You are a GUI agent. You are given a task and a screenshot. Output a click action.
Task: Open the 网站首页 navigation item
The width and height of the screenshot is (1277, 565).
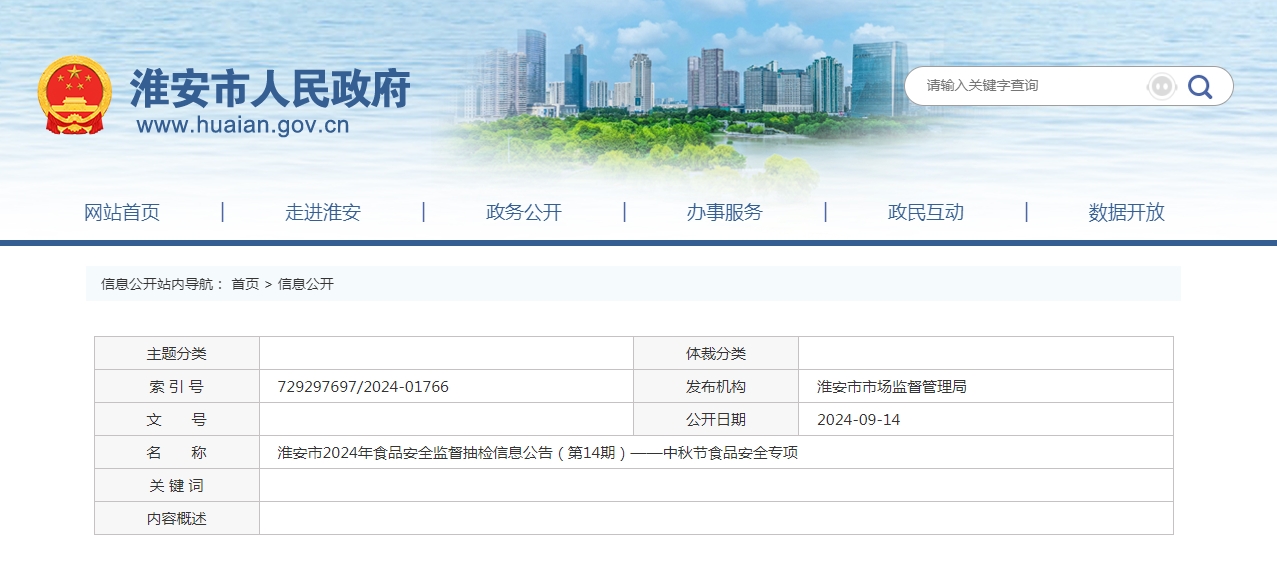pyautogui.click(x=122, y=212)
